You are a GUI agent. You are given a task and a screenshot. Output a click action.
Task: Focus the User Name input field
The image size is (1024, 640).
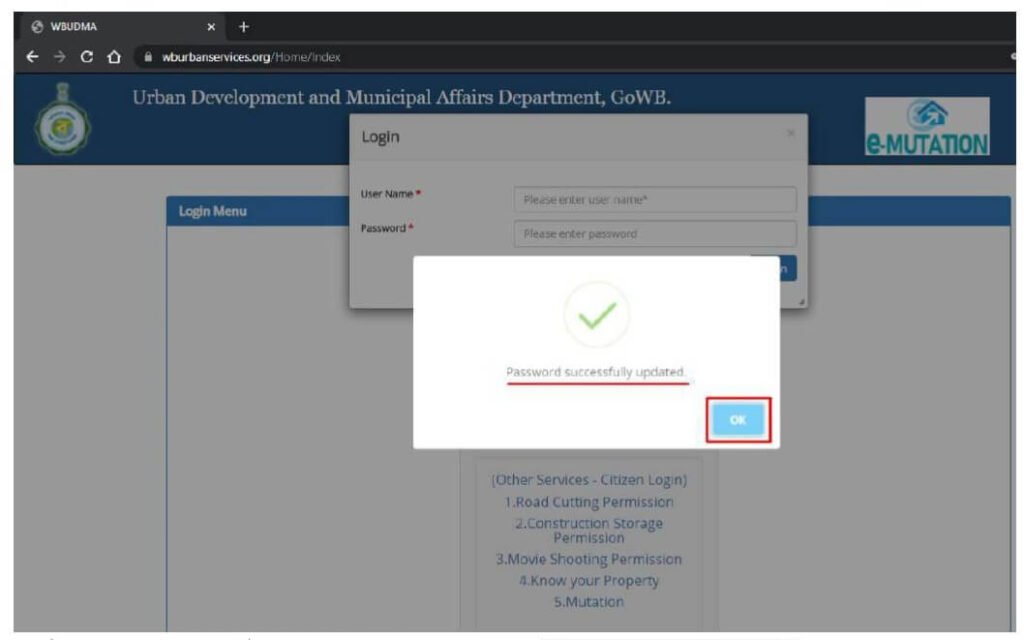655,199
